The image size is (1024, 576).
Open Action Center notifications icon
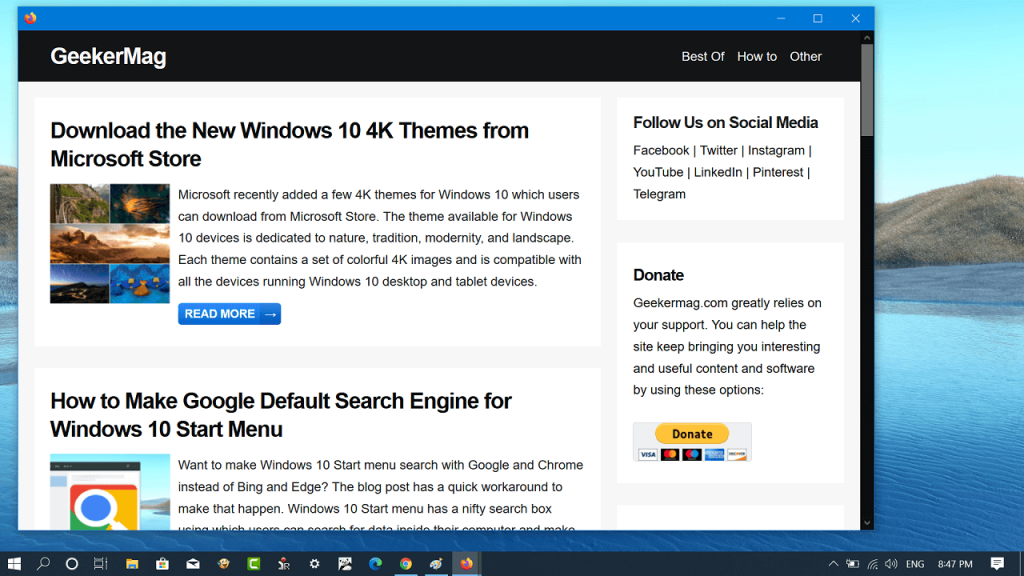(x=997, y=564)
